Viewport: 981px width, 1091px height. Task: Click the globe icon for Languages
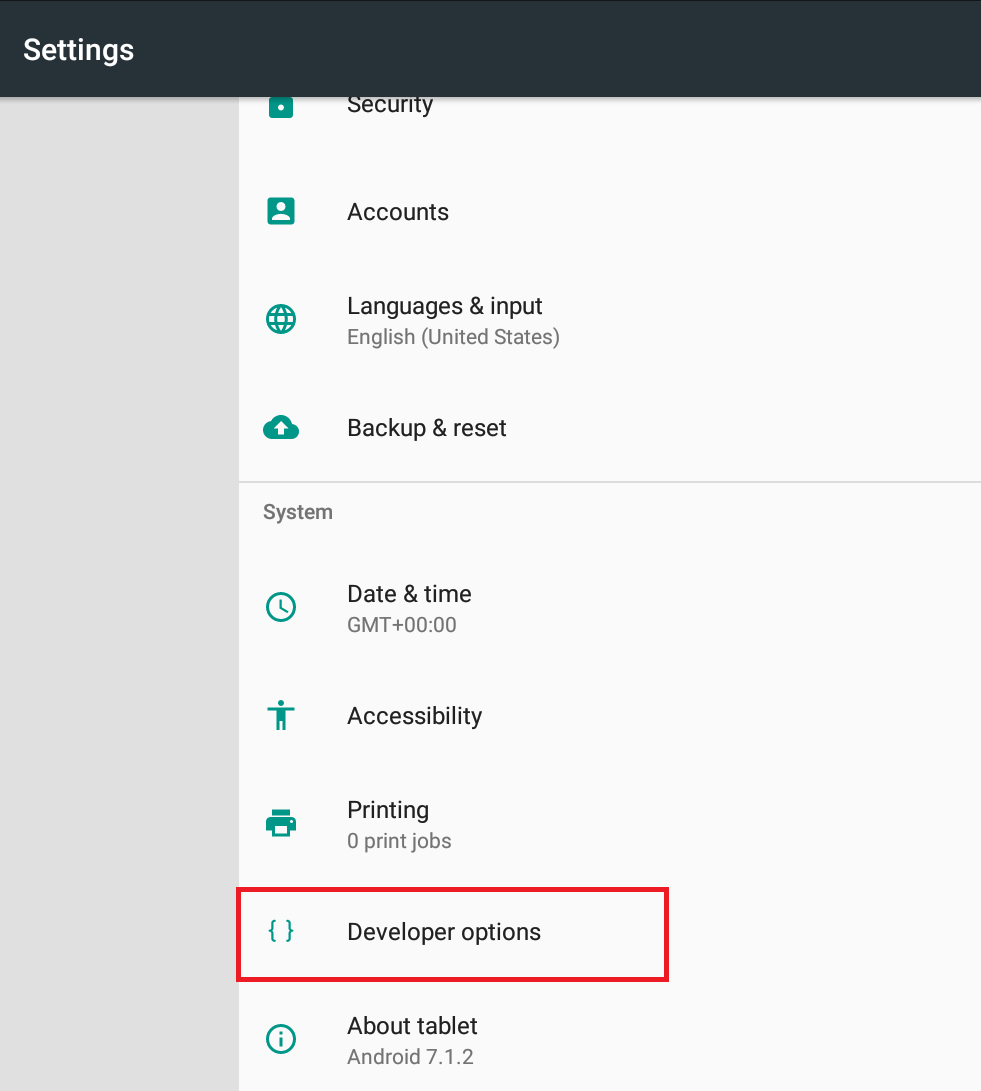pos(281,319)
